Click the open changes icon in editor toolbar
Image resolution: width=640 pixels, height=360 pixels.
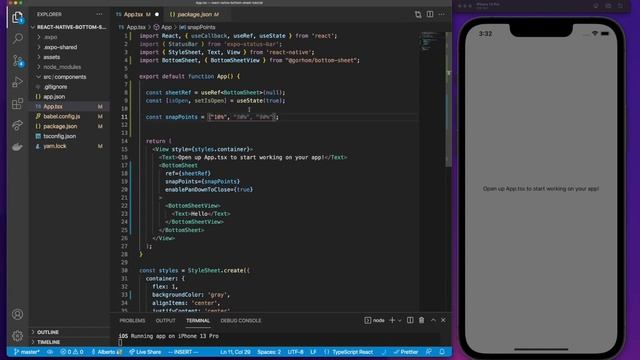click(418, 14)
